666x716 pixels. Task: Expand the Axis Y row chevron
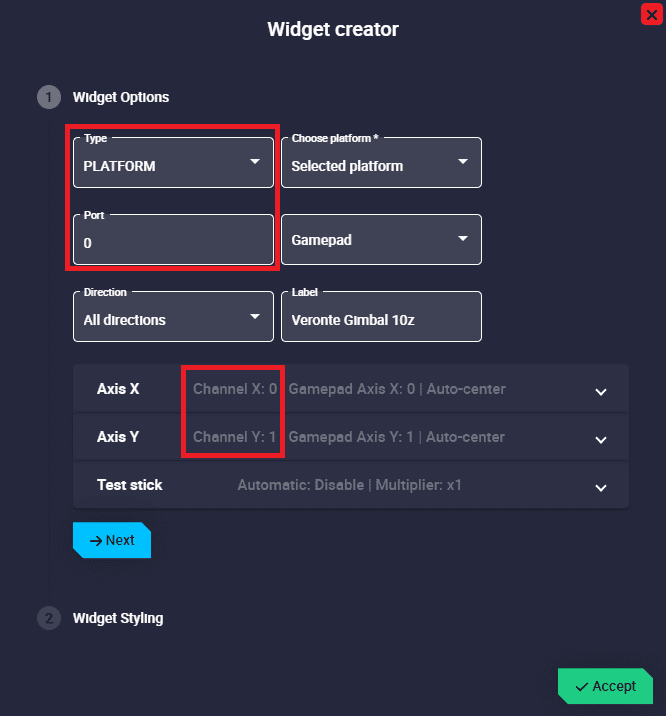click(x=601, y=439)
